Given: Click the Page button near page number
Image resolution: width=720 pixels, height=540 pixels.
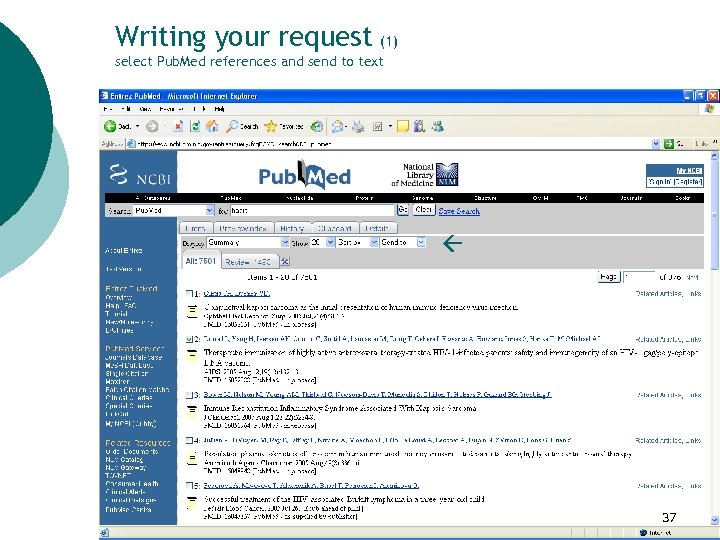Looking at the screenshot, I should [608, 277].
